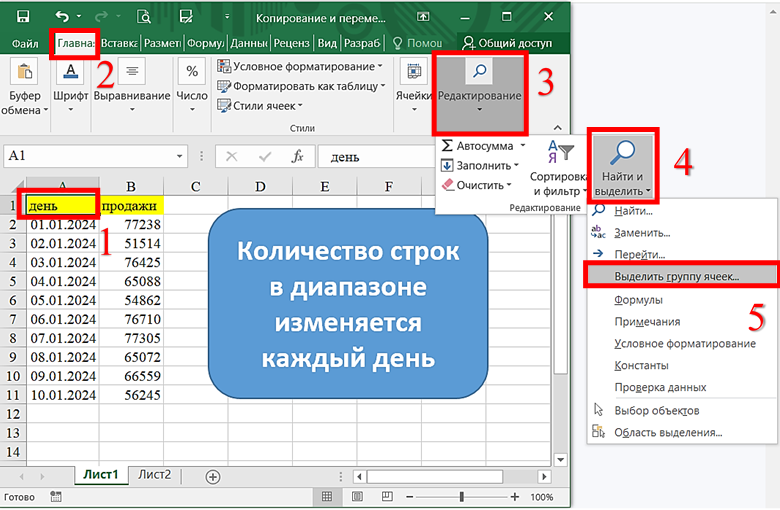
Task: Click zoom out minus button
Action: (409, 497)
